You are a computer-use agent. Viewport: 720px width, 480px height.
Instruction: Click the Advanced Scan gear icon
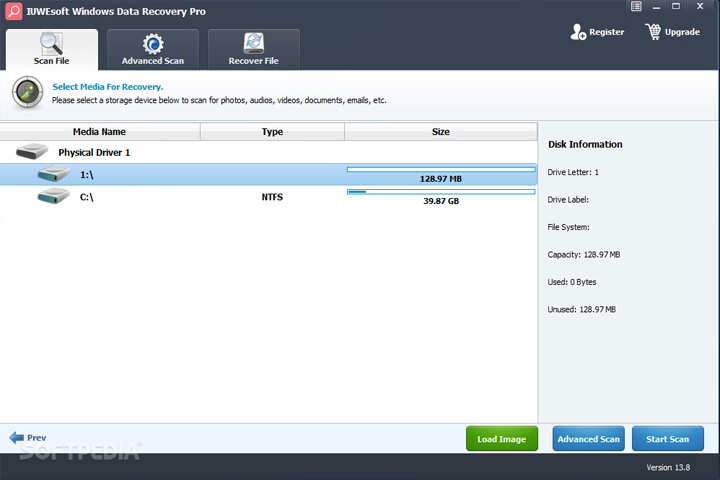153,44
